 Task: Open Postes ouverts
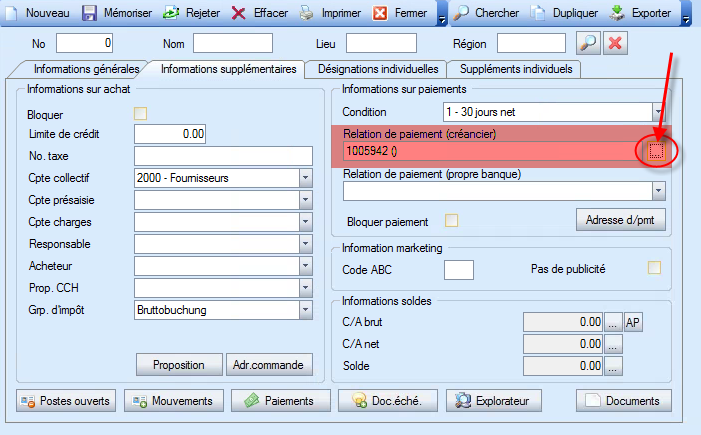[x=66, y=401]
